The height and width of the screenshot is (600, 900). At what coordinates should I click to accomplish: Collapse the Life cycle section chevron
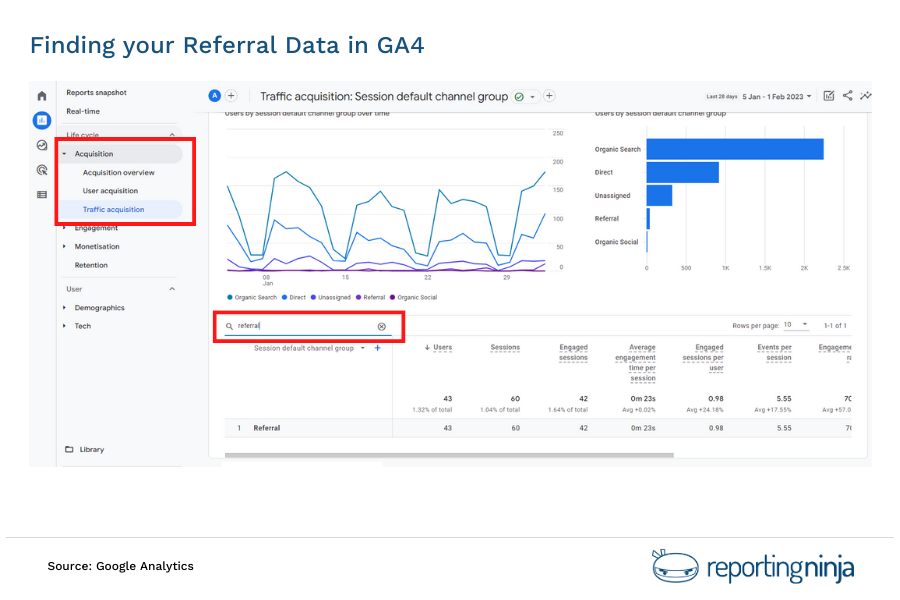click(172, 134)
